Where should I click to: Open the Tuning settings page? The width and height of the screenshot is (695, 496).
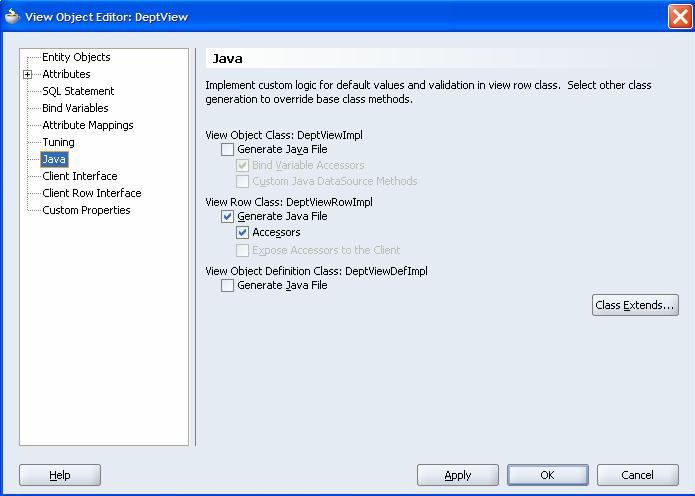pos(58,142)
